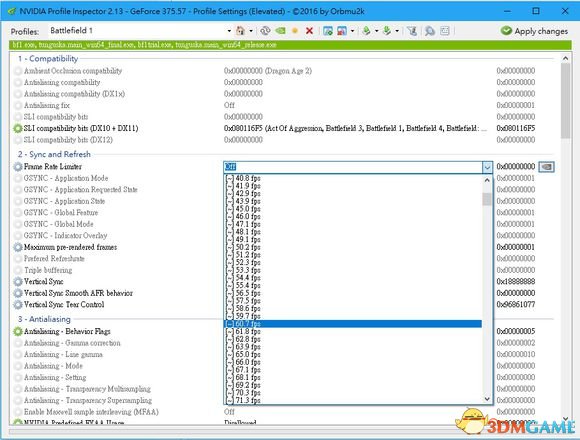Click the green application executables bar

[x=290, y=45]
